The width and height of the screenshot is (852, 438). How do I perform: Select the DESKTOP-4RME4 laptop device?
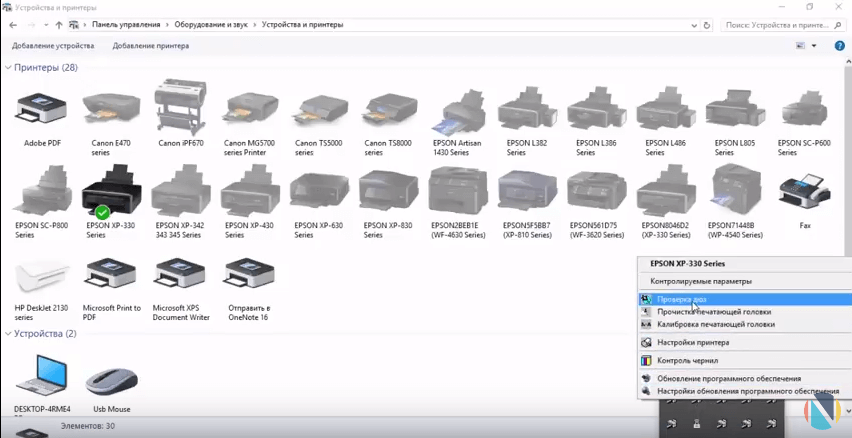[41, 375]
